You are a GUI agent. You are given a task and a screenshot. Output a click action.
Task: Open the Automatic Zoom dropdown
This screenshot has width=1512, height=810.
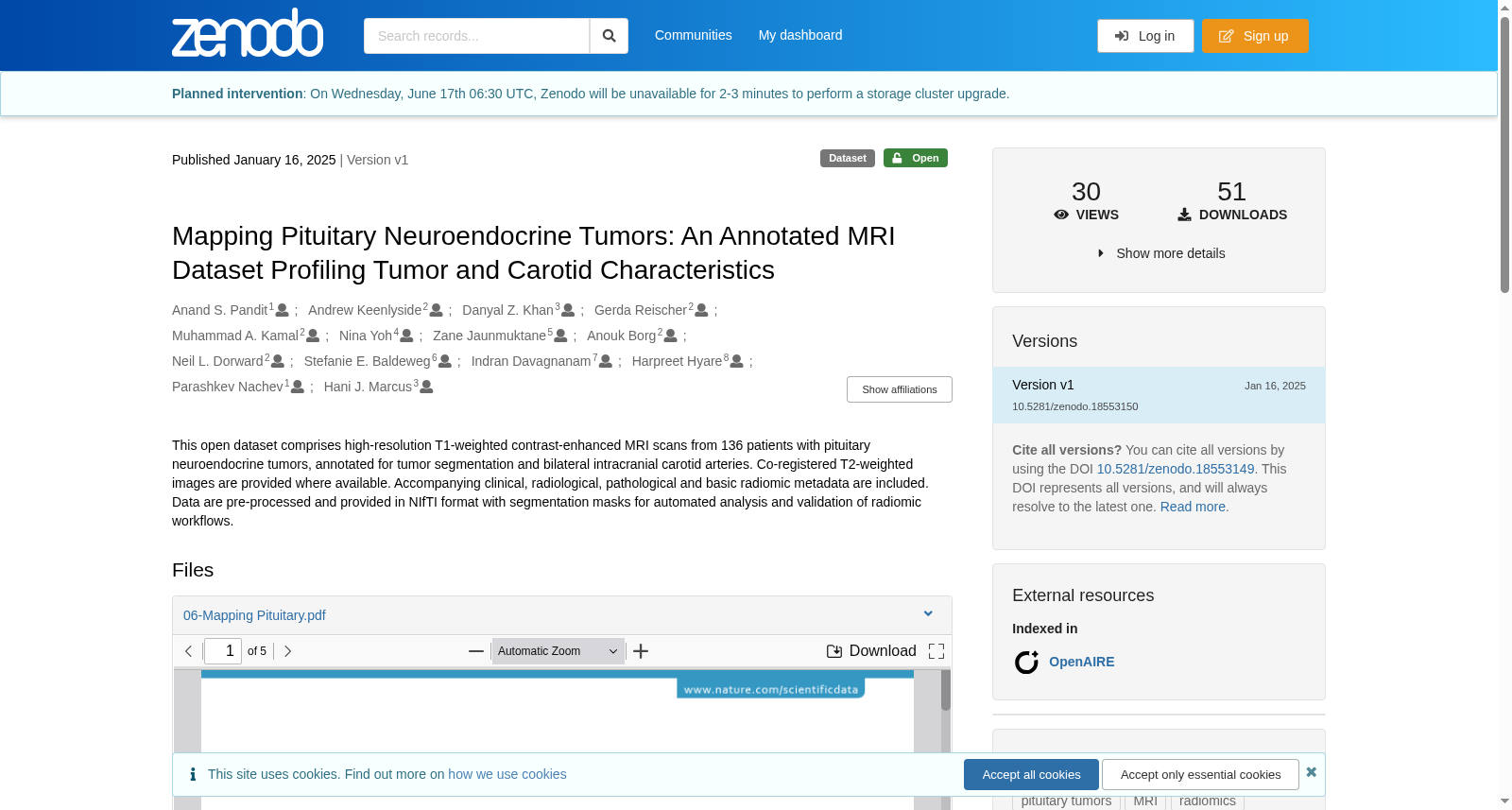pyautogui.click(x=558, y=651)
